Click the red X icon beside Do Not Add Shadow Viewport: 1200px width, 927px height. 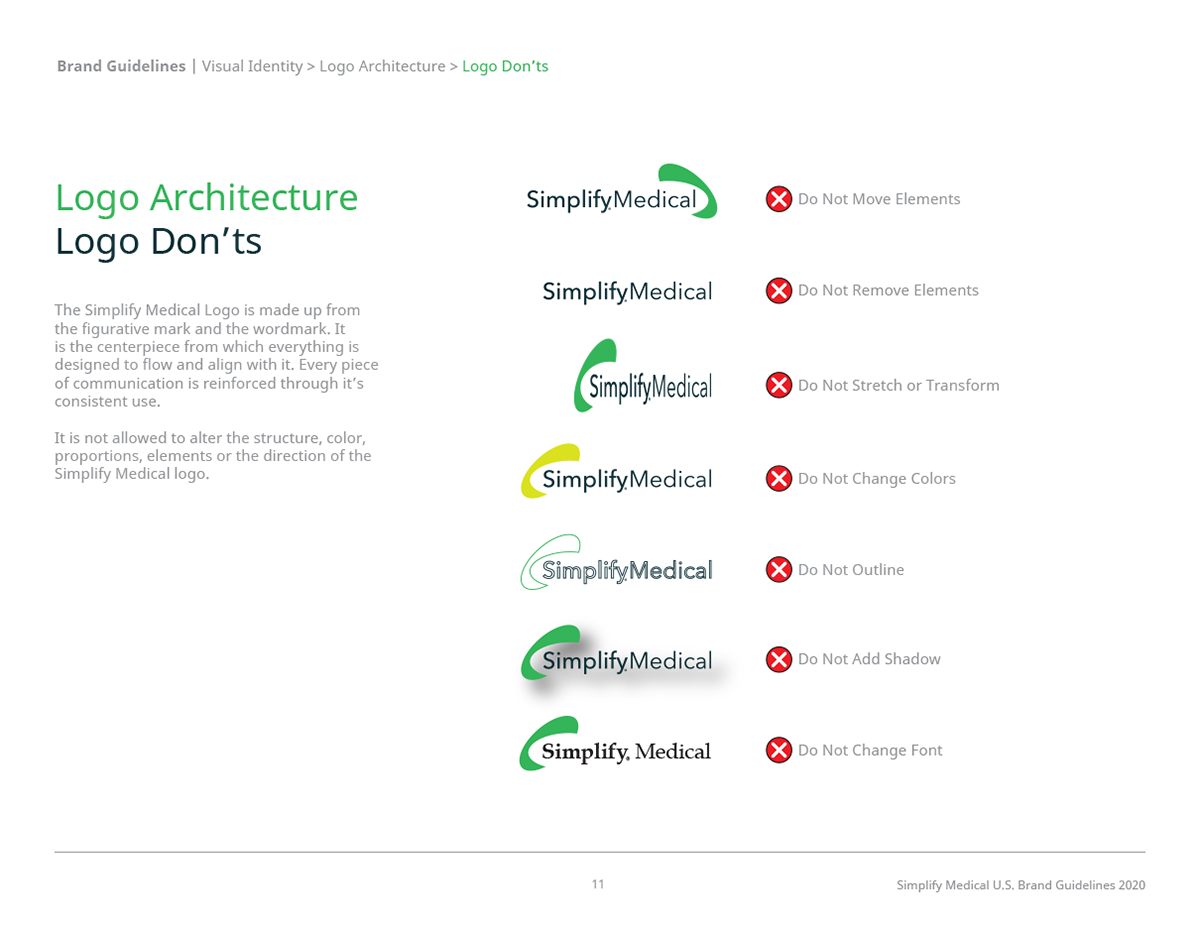coord(779,659)
